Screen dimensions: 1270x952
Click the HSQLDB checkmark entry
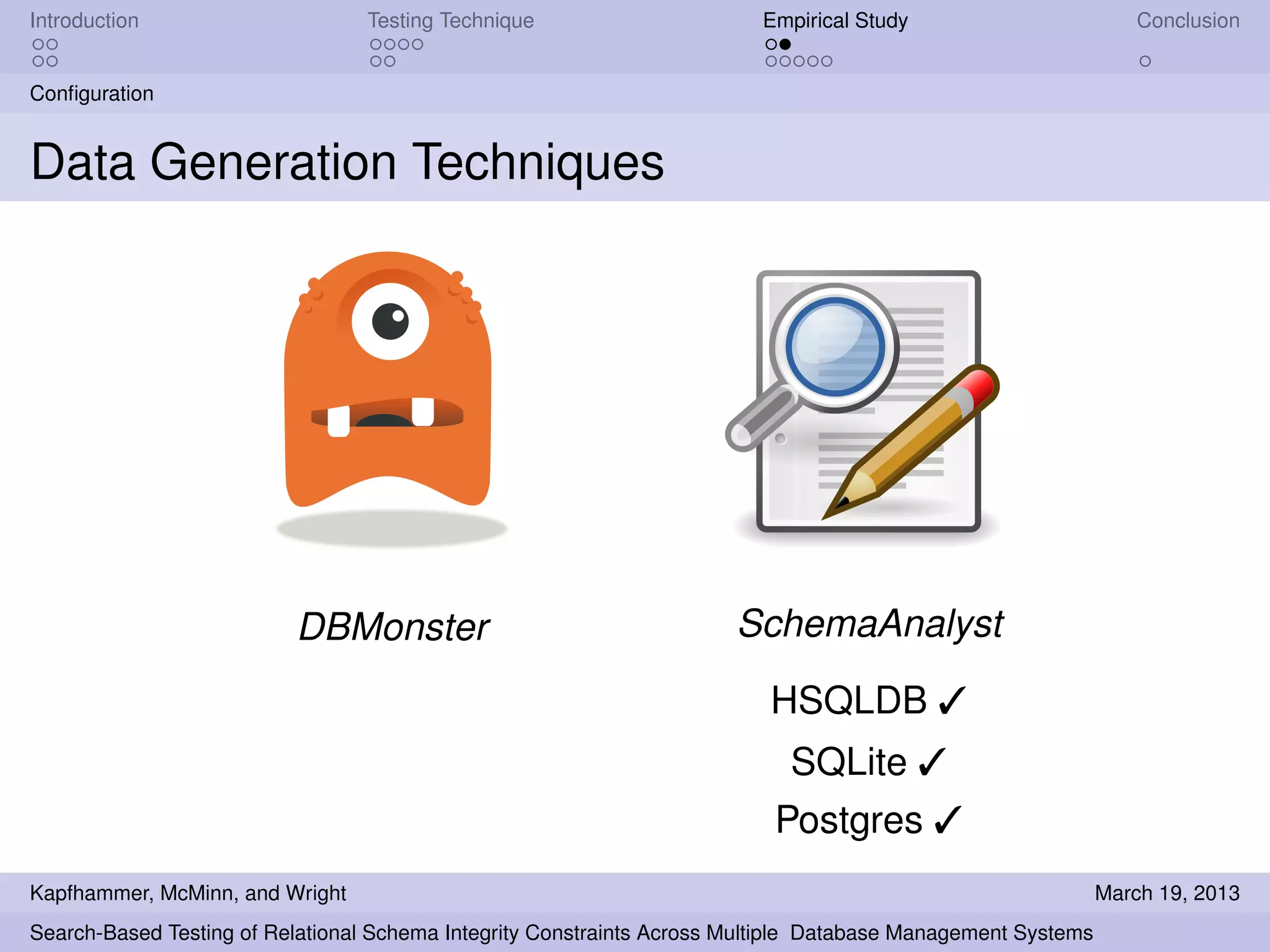(868, 701)
